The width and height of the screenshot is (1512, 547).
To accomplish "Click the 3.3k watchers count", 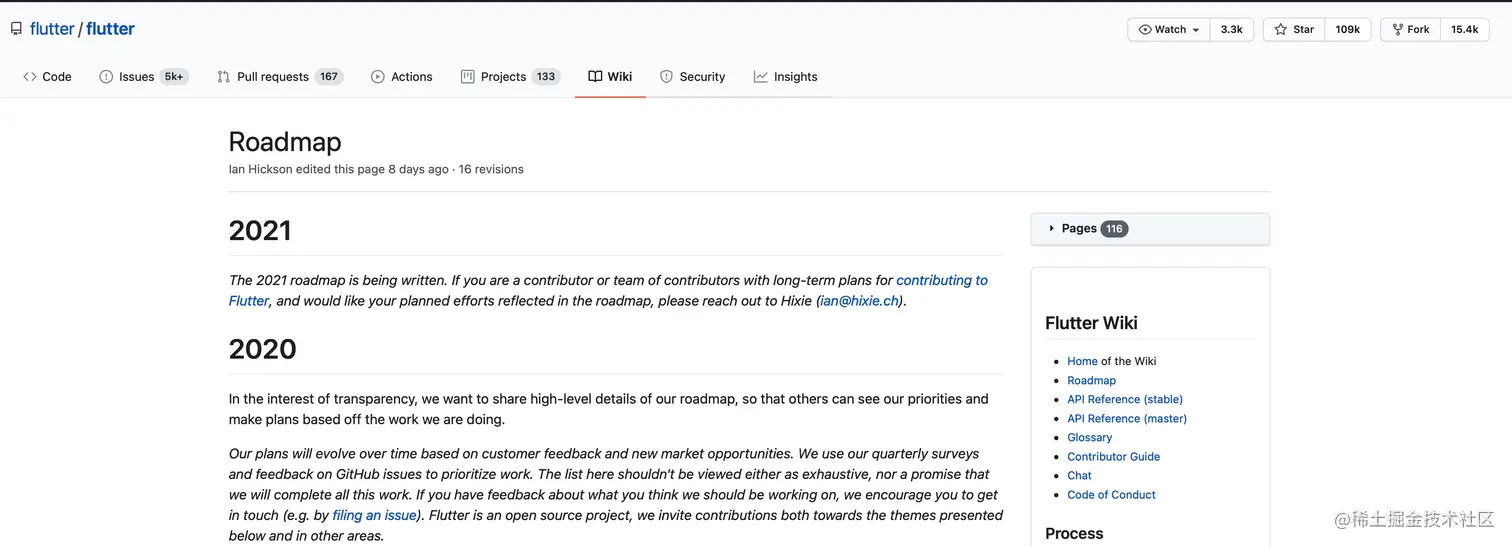I will [x=1231, y=30].
